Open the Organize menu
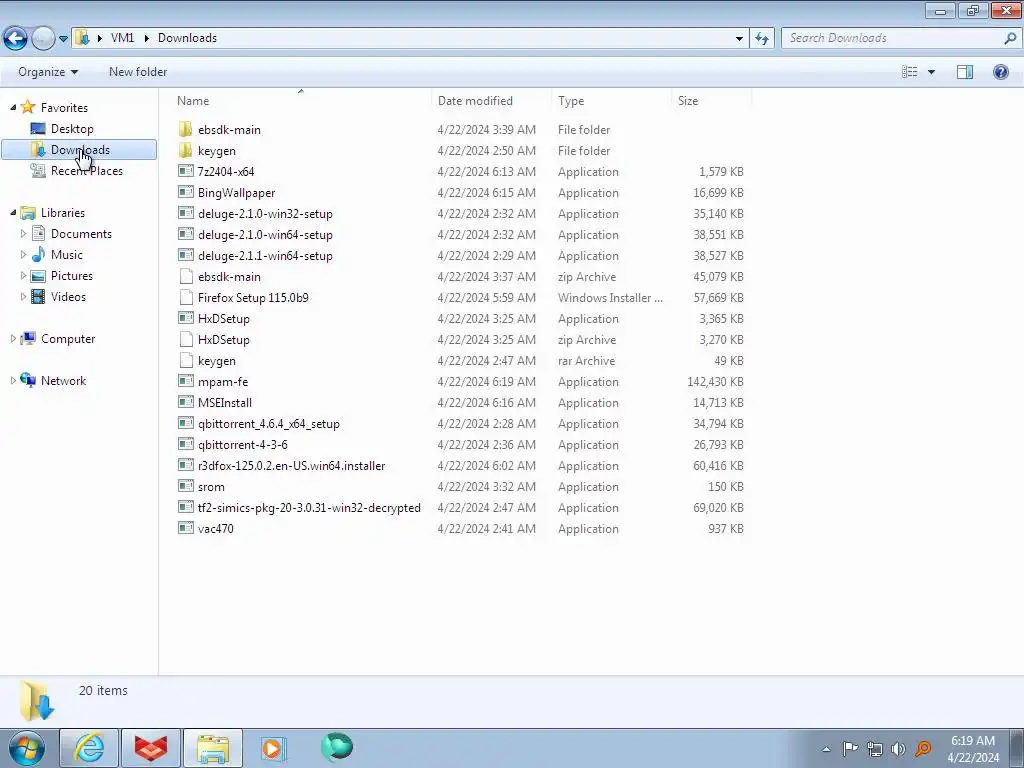This screenshot has height=768, width=1024. click(x=48, y=72)
